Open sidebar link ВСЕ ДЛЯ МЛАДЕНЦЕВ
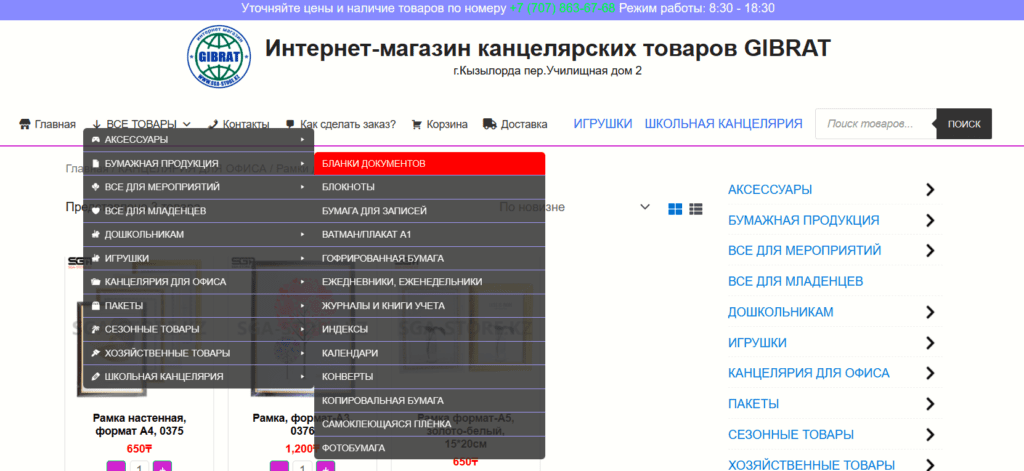Image resolution: width=1024 pixels, height=471 pixels. (x=795, y=282)
